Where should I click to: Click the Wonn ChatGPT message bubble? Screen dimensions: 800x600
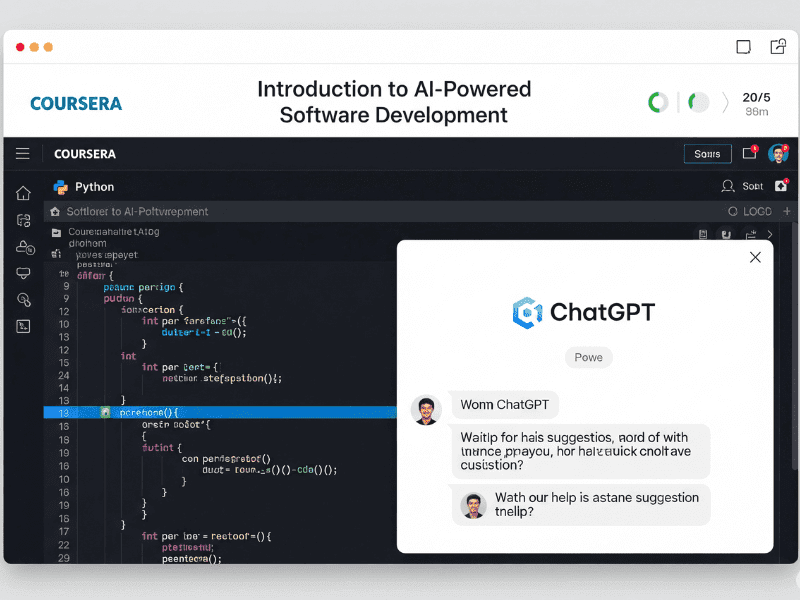point(504,405)
